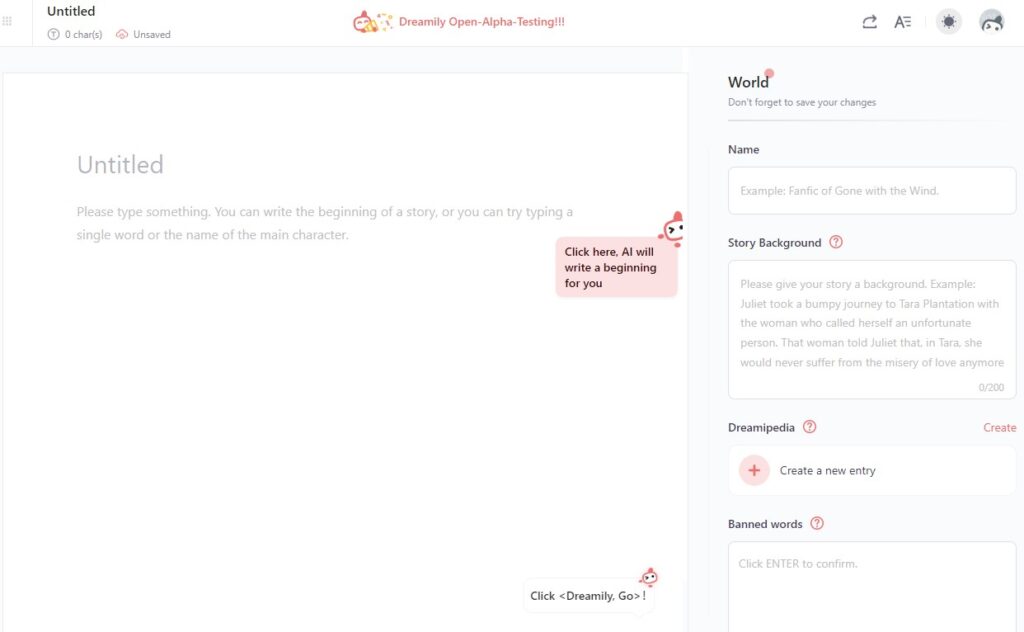Click the Dreamipedia help question icon
1024x632 pixels.
[810, 427]
